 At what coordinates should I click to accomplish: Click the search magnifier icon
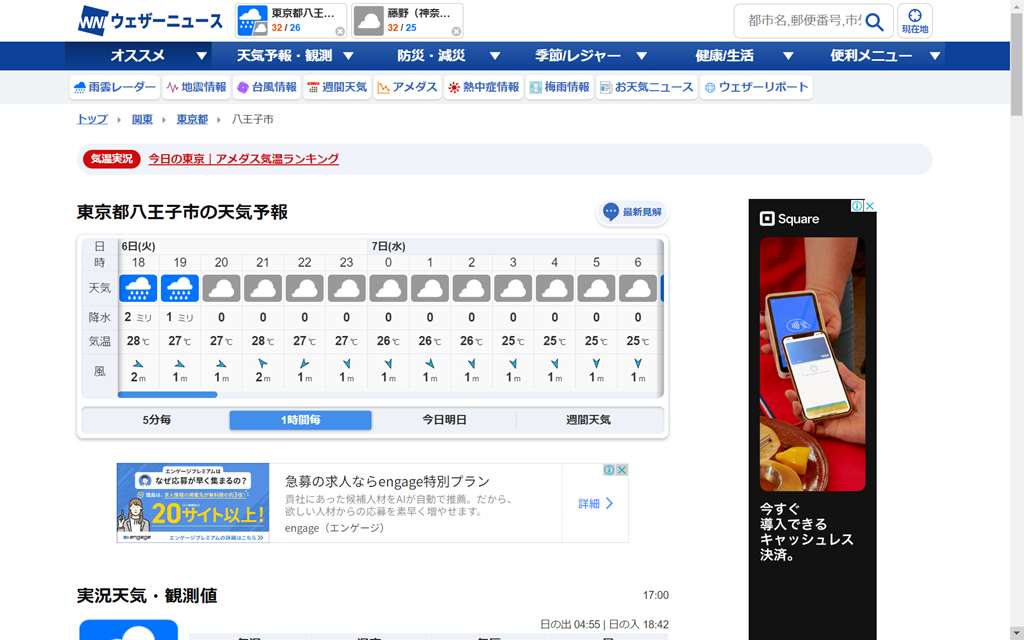874,21
